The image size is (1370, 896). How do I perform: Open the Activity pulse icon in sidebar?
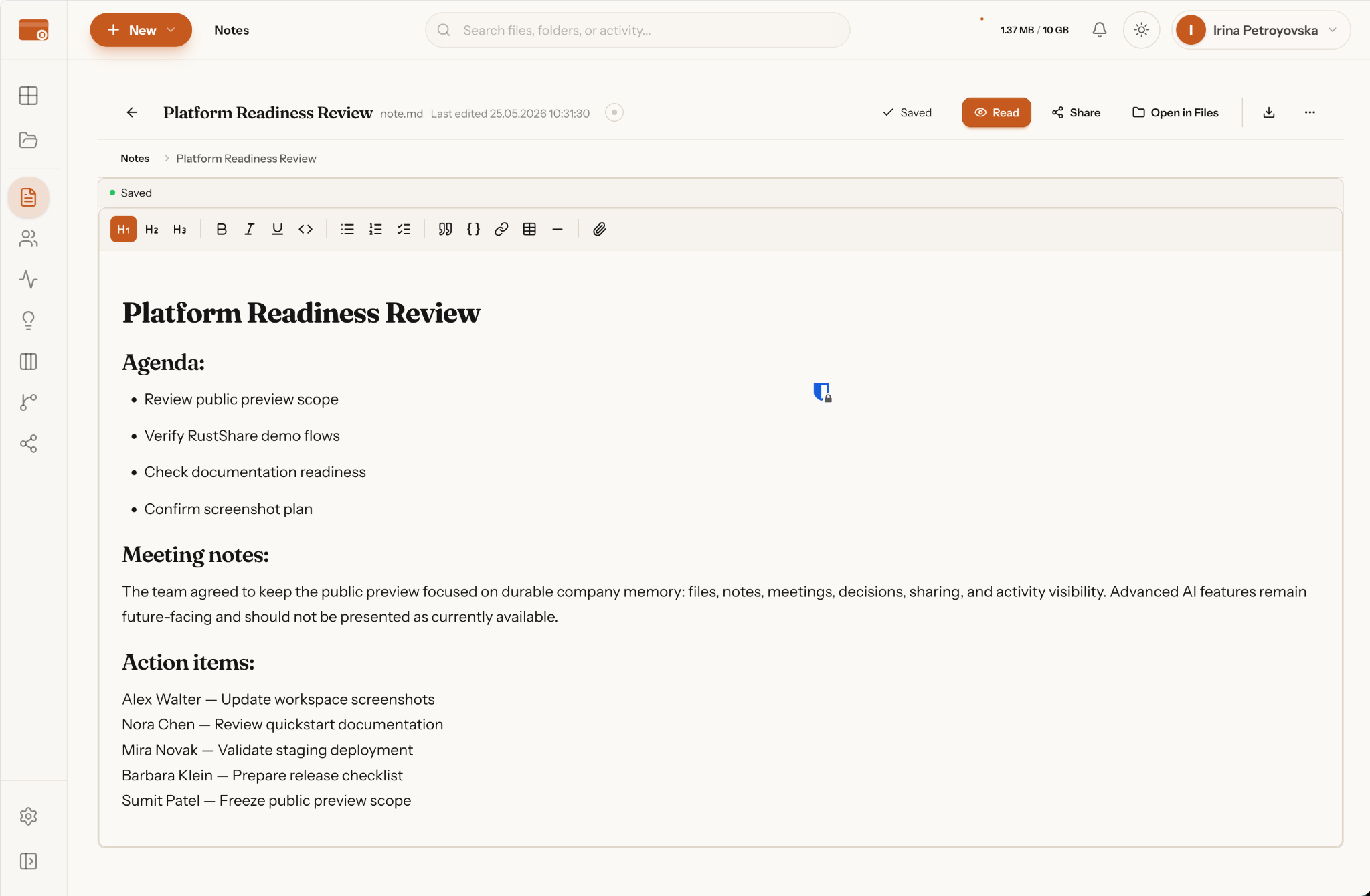coord(28,279)
